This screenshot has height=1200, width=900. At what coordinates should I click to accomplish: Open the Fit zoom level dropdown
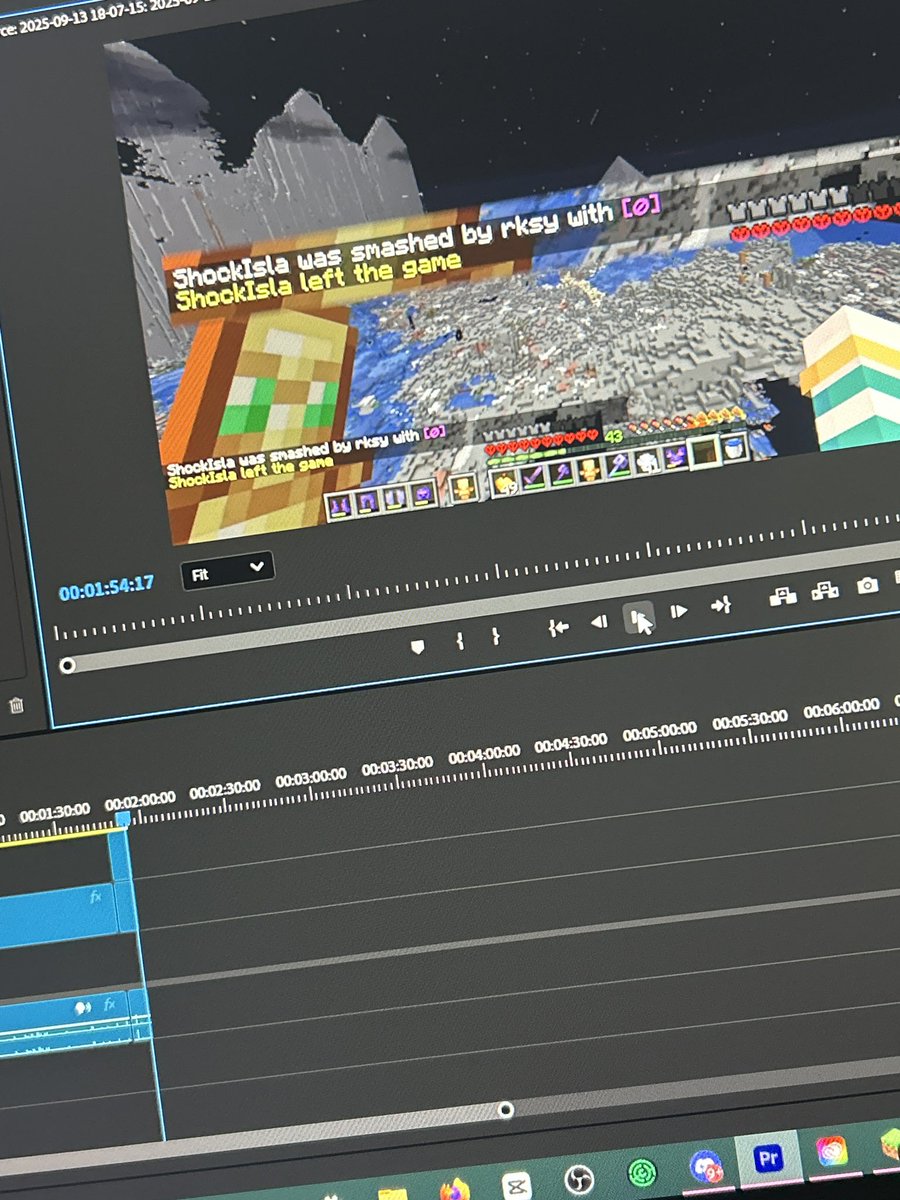coord(227,571)
